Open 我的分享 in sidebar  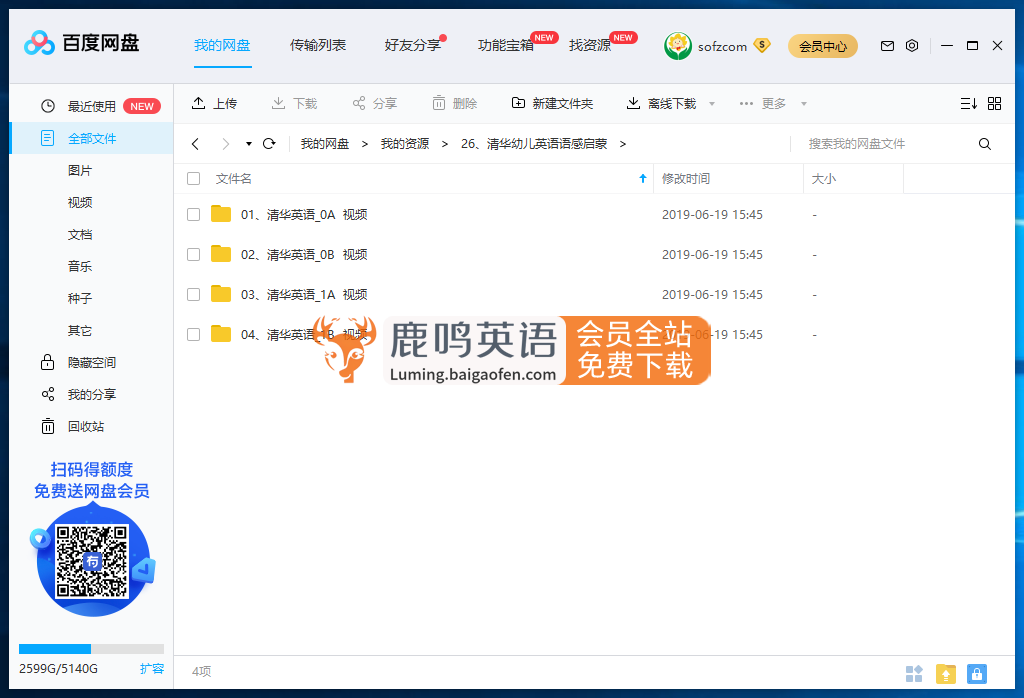(x=91, y=394)
